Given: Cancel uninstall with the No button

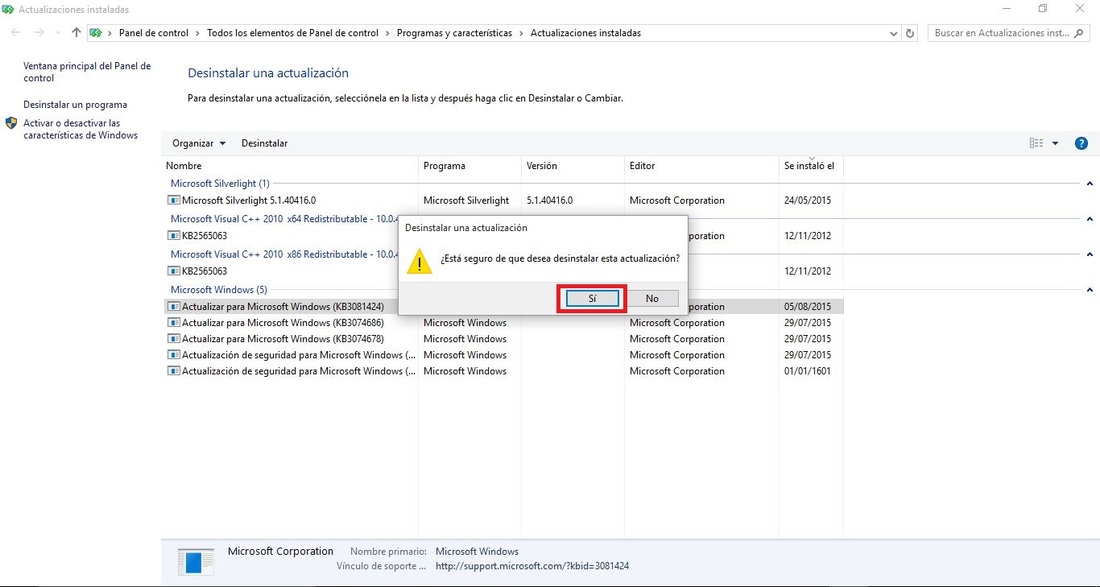Looking at the screenshot, I should point(652,299).
